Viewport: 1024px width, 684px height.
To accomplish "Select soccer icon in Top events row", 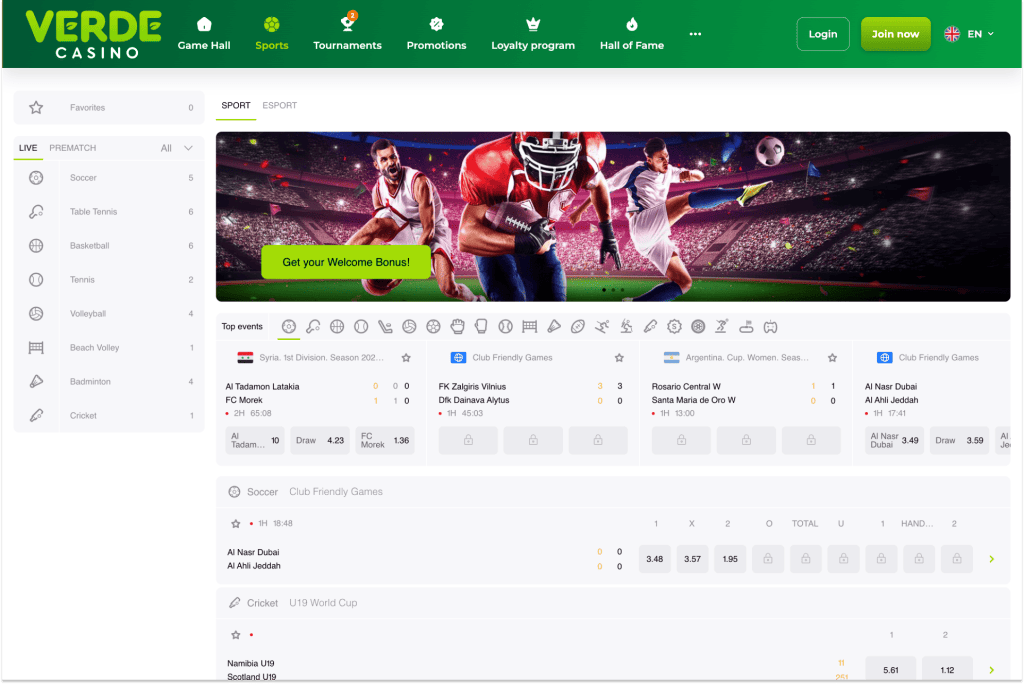I will [289, 327].
